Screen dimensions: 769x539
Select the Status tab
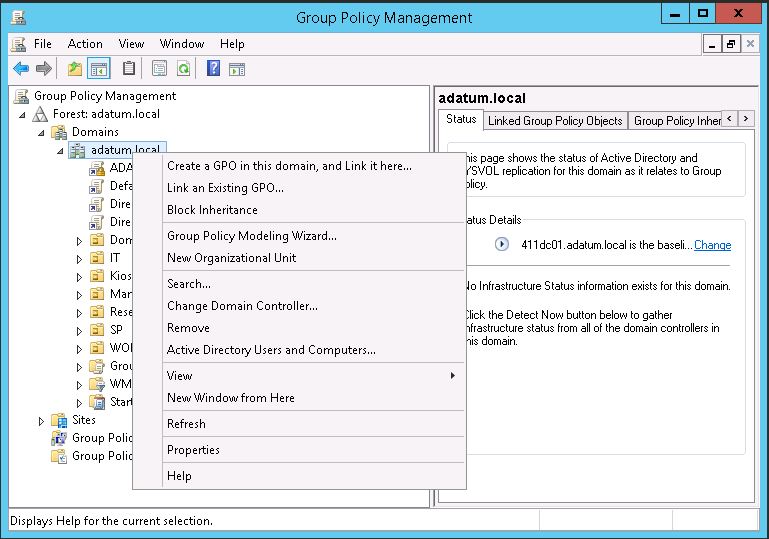pos(461,119)
